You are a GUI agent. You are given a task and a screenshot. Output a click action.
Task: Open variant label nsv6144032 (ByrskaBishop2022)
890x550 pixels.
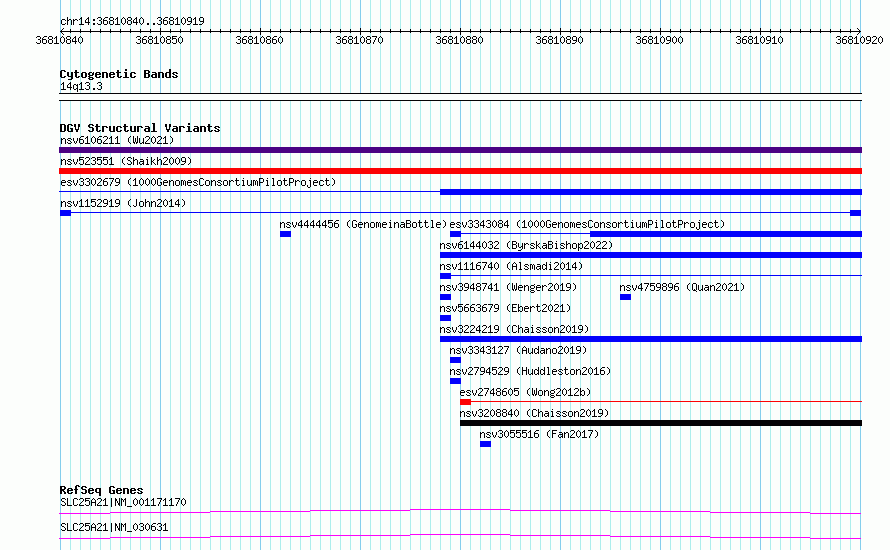[x=526, y=245]
